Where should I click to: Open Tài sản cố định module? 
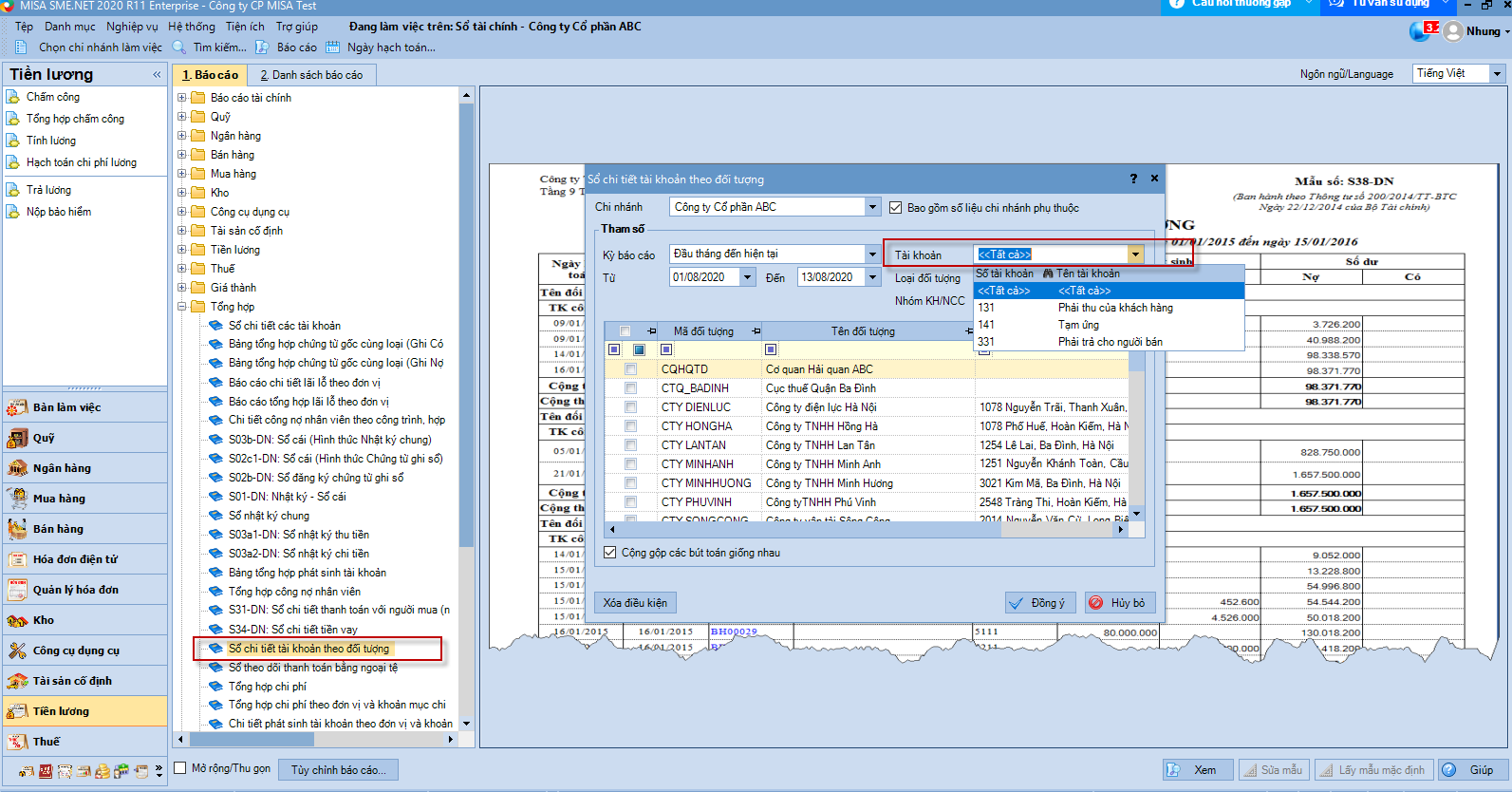click(x=85, y=681)
